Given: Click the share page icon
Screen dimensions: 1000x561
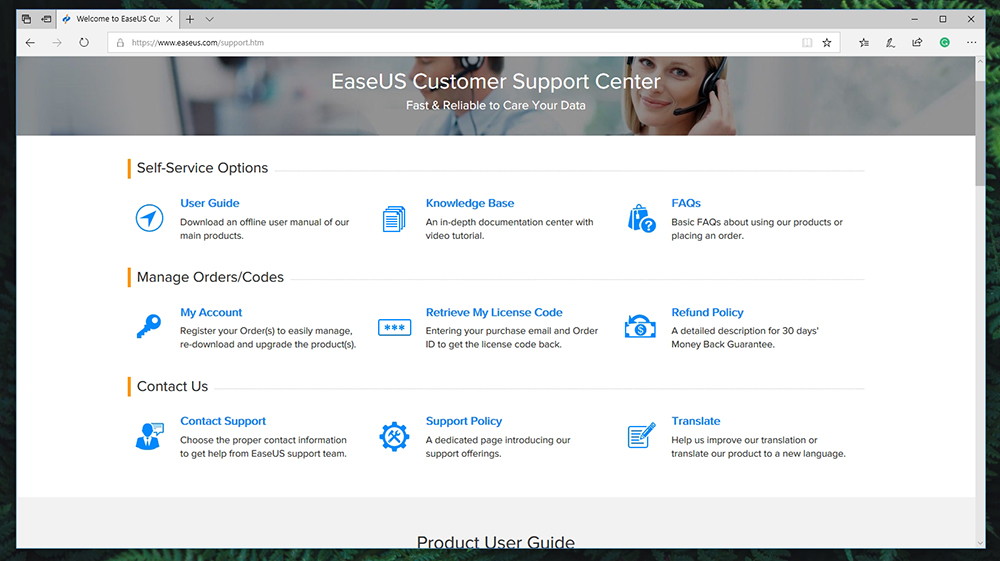Looking at the screenshot, I should point(917,43).
